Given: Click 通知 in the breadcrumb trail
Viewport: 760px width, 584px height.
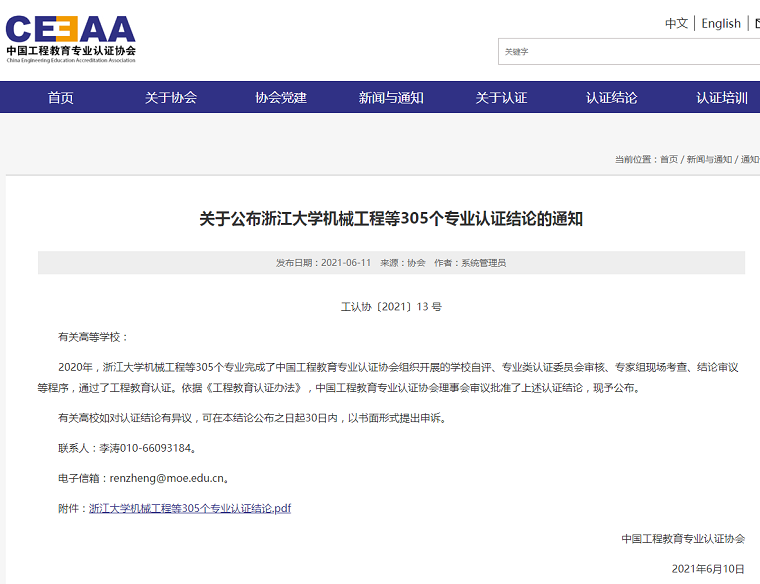Looking at the screenshot, I should tap(749, 160).
